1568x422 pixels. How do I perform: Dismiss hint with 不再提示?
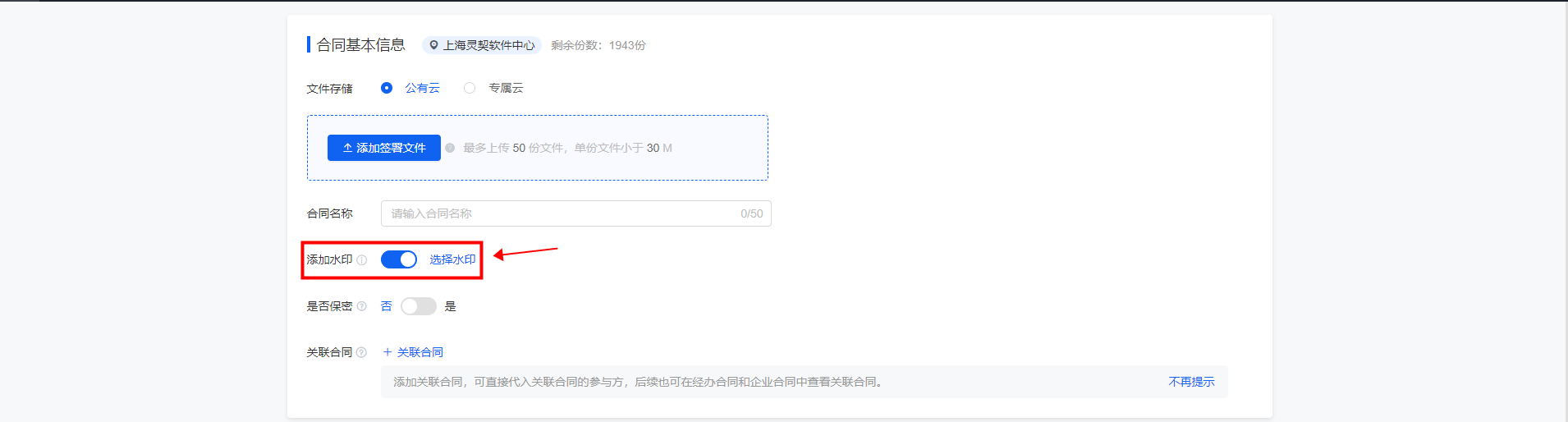pos(1191,382)
